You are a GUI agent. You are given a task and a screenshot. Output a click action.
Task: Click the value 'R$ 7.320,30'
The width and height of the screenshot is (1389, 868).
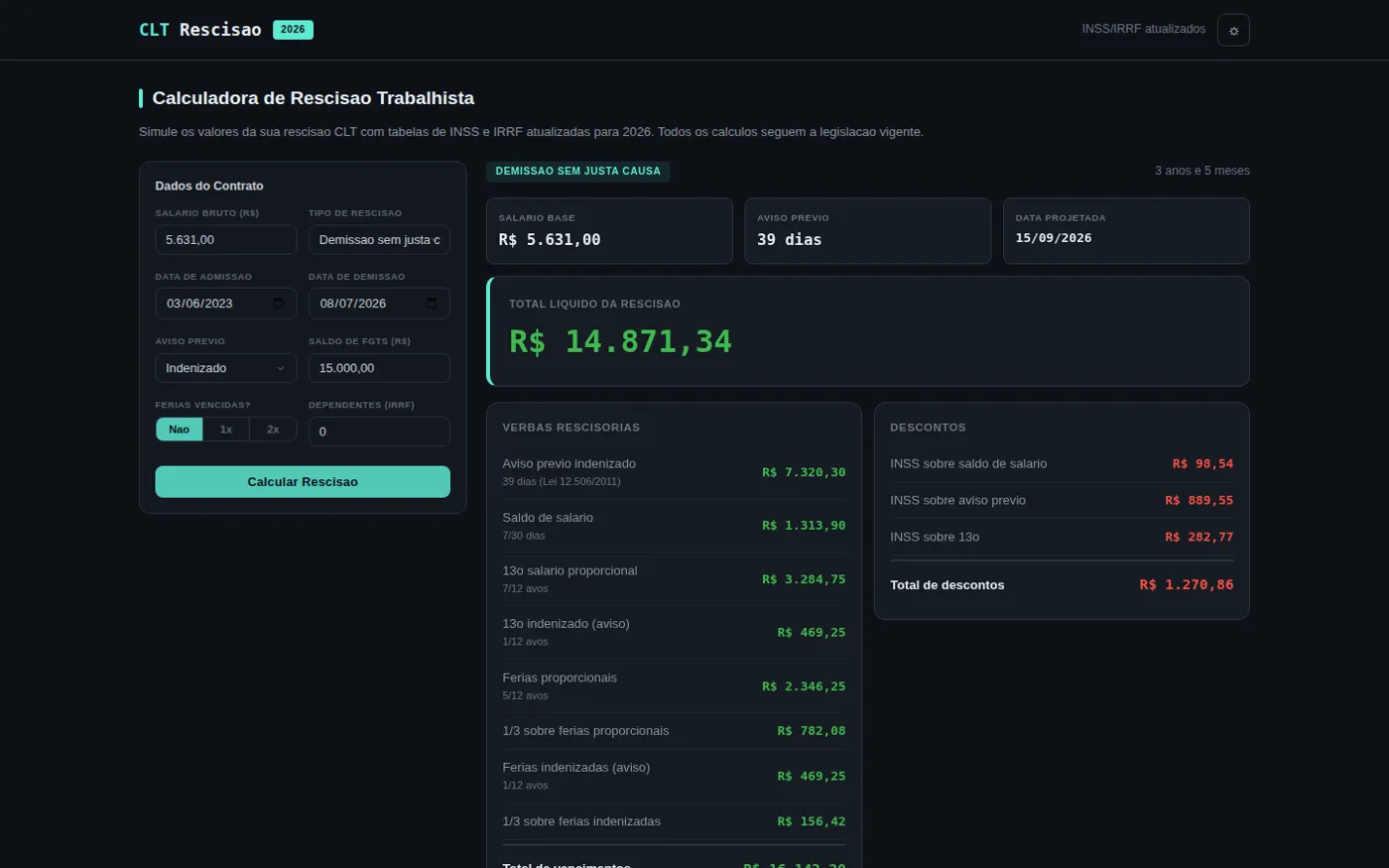coord(804,472)
